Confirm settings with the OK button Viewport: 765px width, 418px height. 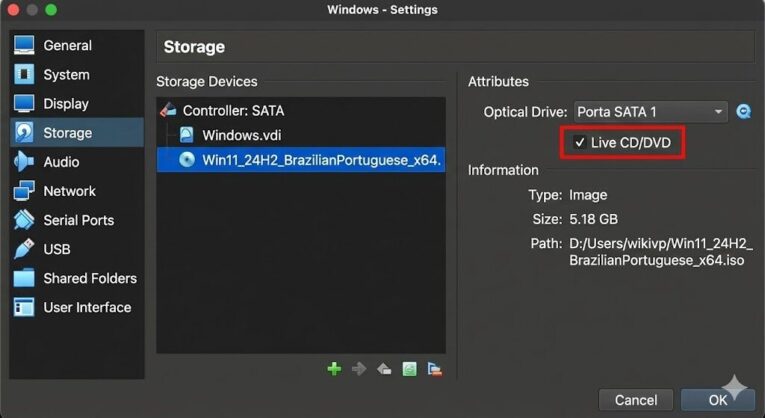717,400
